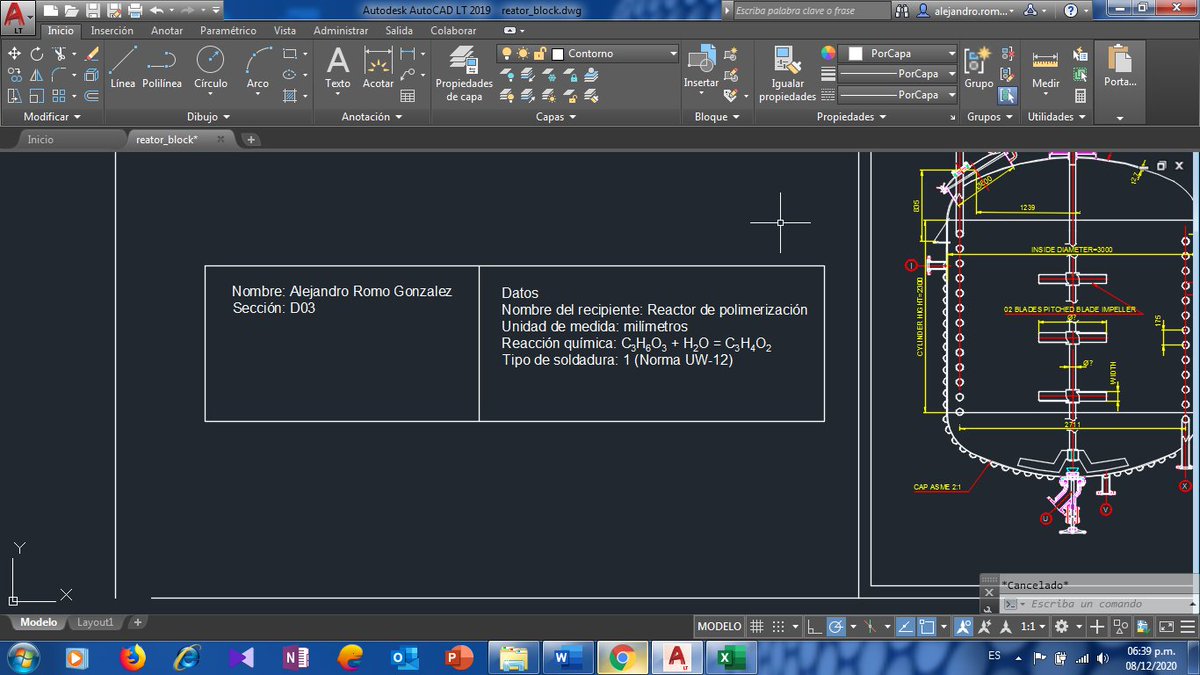Viewport: 1200px width, 675px height.
Task: Expand the Dibujo panel
Action: pos(208,116)
